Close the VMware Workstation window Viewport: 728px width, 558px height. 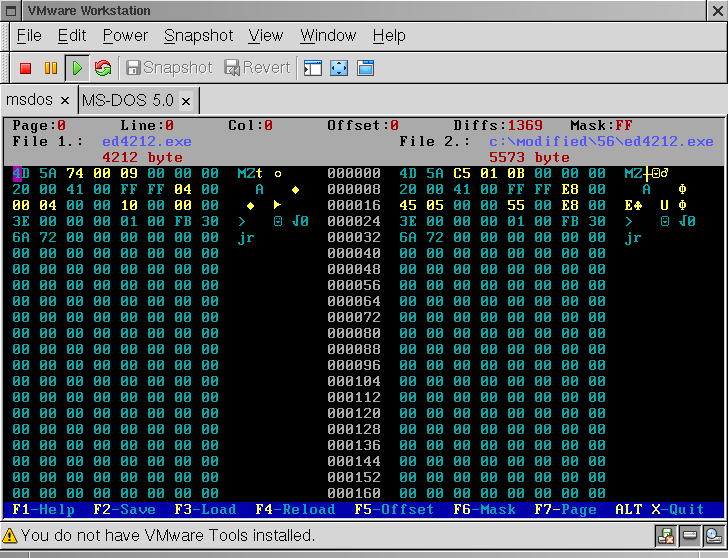pos(717,11)
